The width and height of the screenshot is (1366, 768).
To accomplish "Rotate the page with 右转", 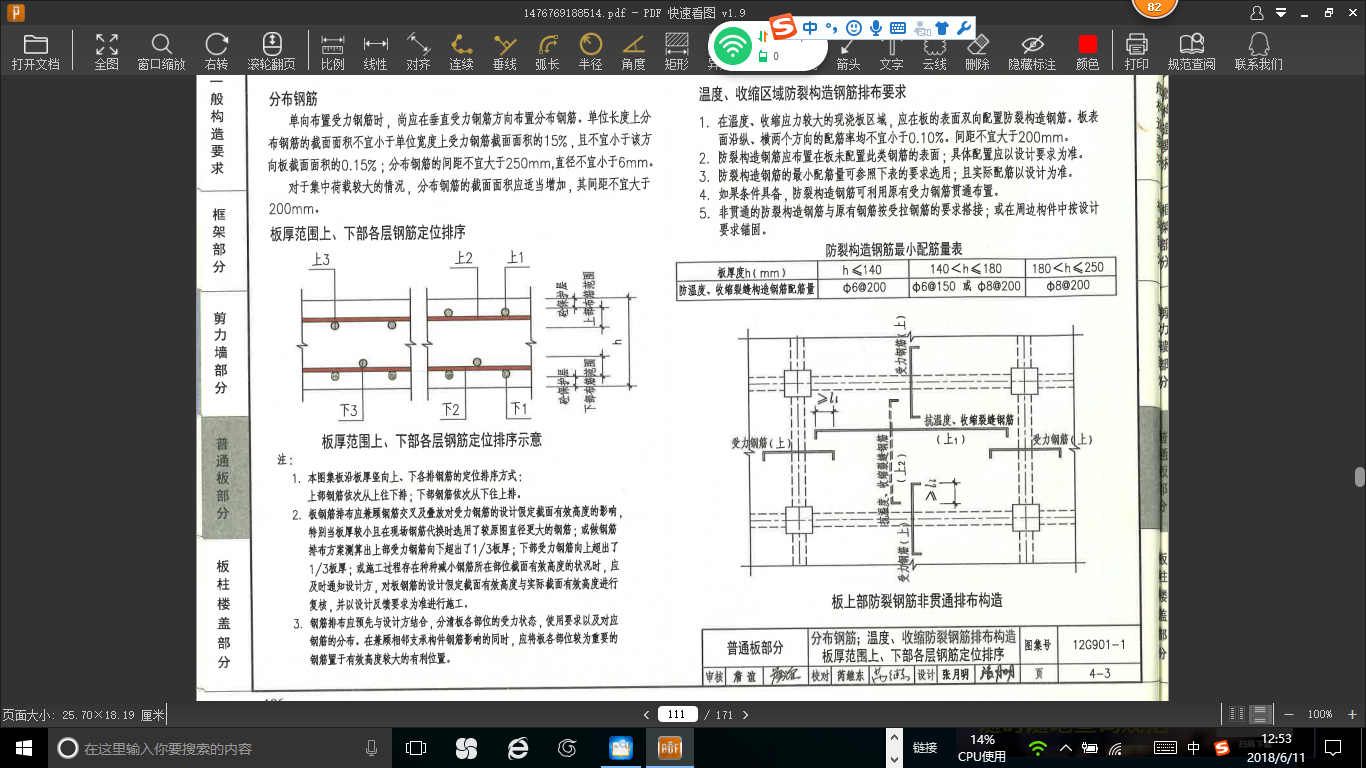I will coord(216,52).
